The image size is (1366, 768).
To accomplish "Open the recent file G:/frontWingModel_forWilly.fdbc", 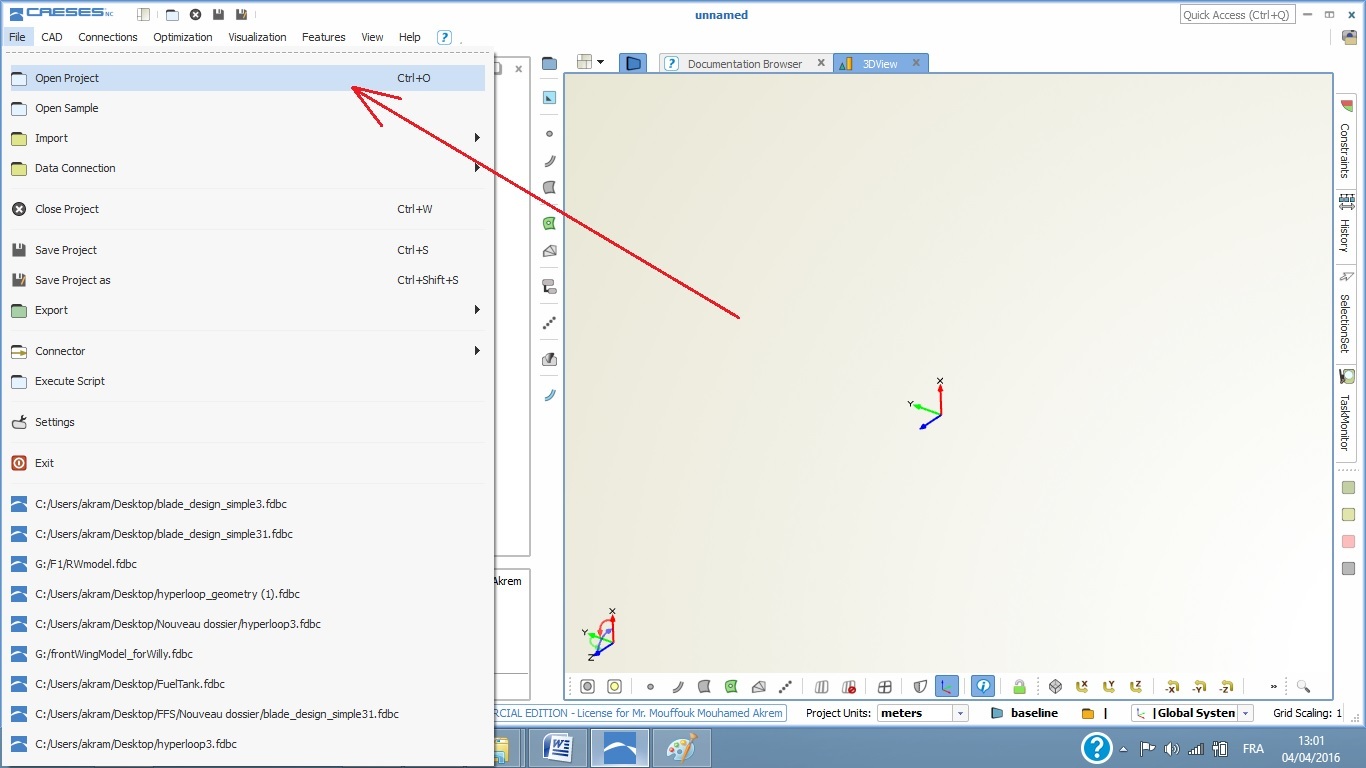I will (x=247, y=654).
